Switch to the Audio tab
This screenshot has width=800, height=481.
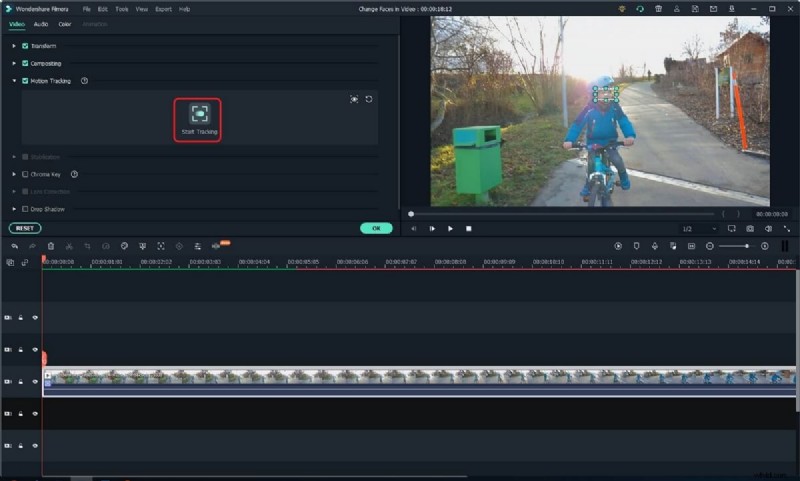click(x=41, y=24)
